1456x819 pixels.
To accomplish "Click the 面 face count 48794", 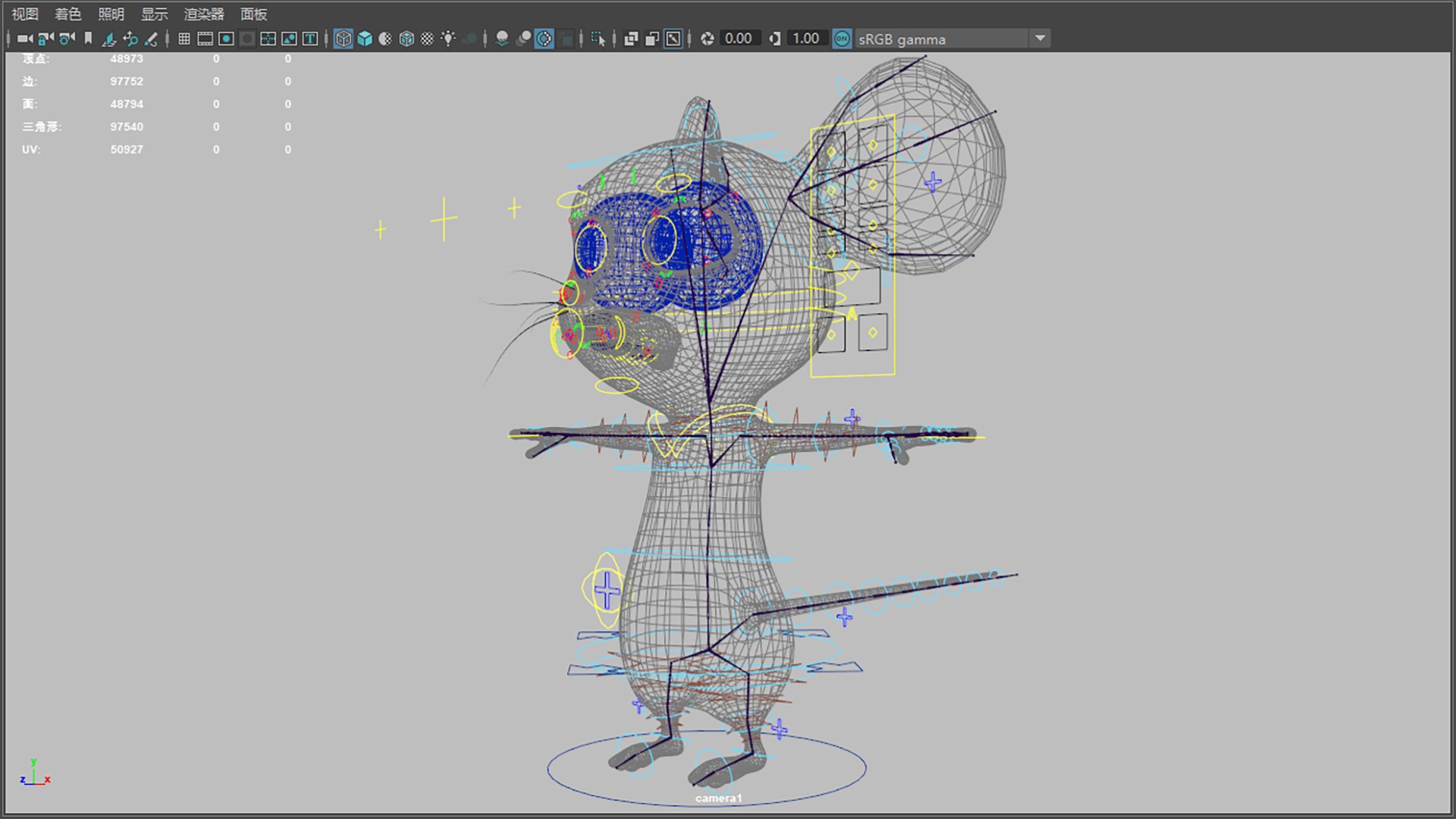I will tap(127, 104).
